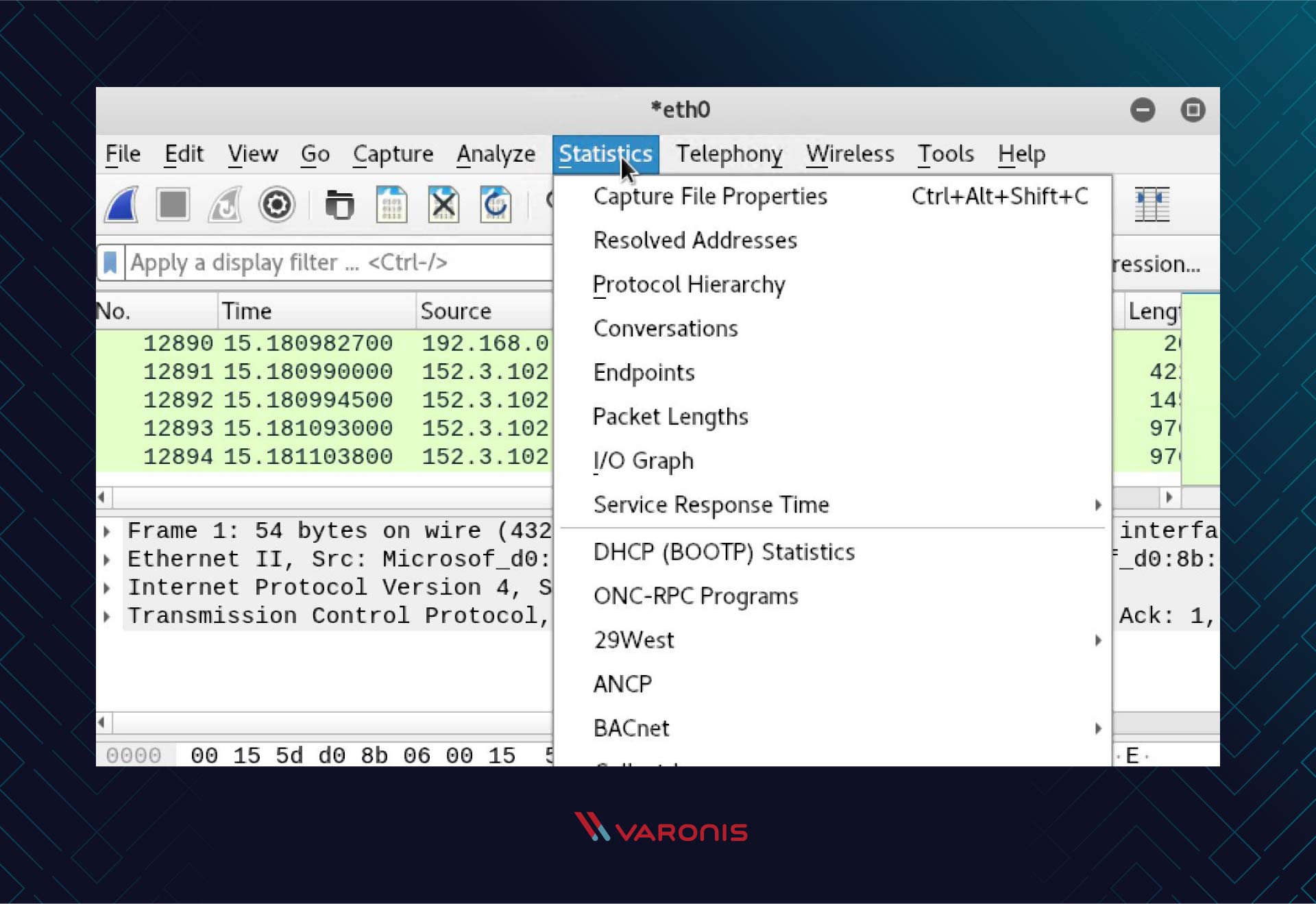Reload this capture file icon
This screenshot has height=904, width=1316.
496,204
